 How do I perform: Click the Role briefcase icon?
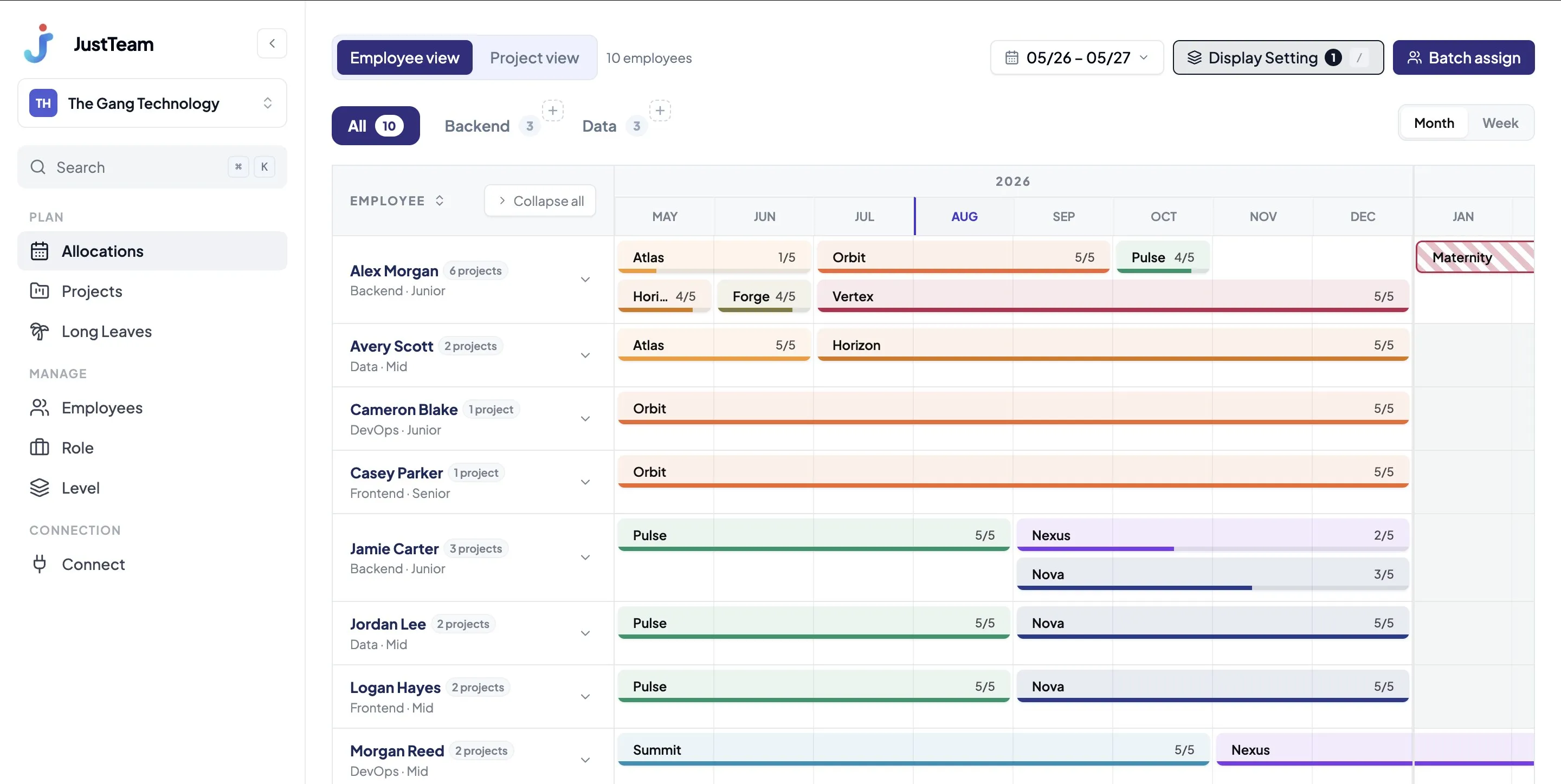point(40,447)
